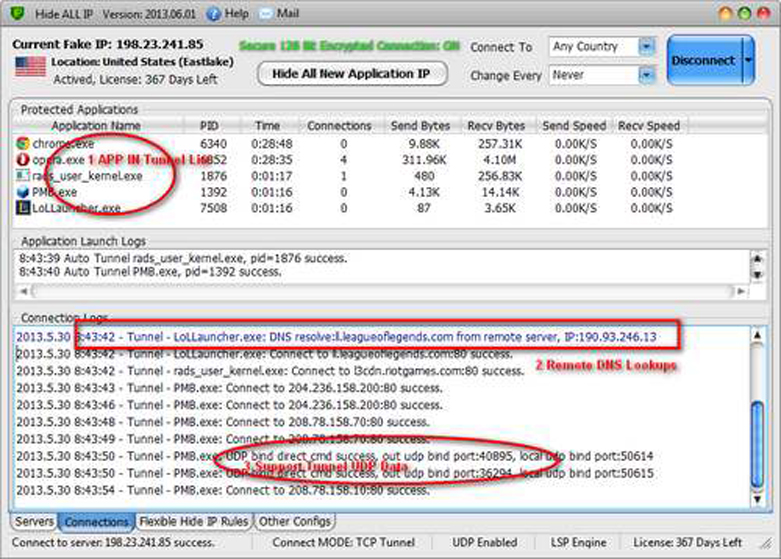Select log line 8:43:43 Connect to 204.236.158.200:80
Image resolution: width=781 pixels, height=559 pixels.
coord(229,388)
